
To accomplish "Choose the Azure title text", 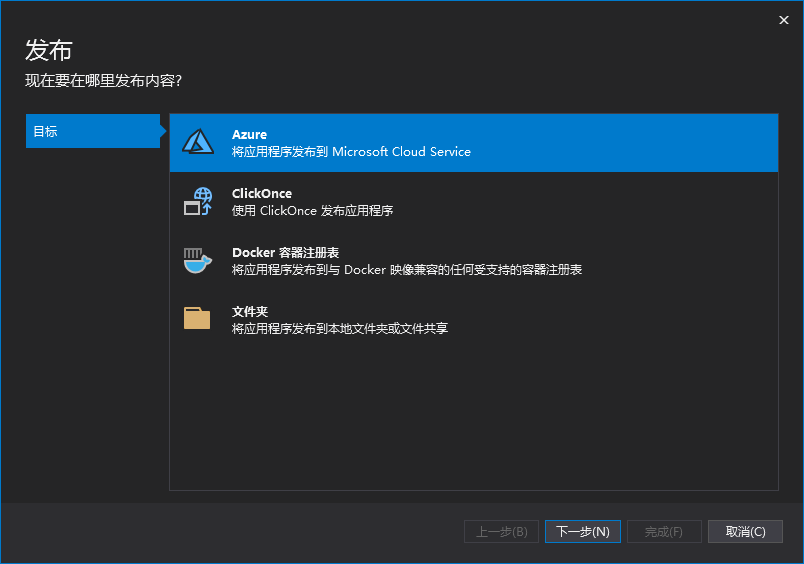I will coord(249,134).
